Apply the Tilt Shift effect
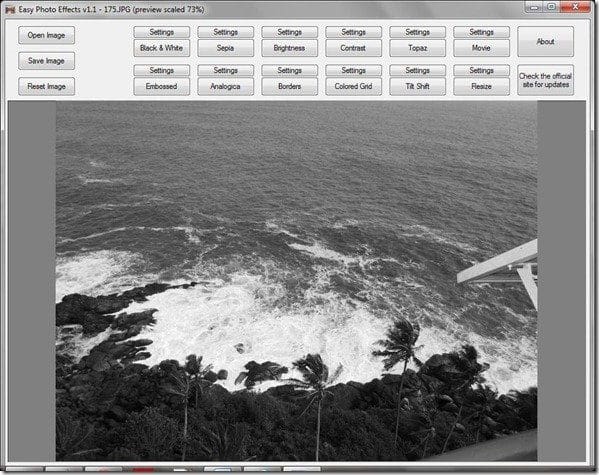Screen dimensions: 599x475 tap(418, 86)
